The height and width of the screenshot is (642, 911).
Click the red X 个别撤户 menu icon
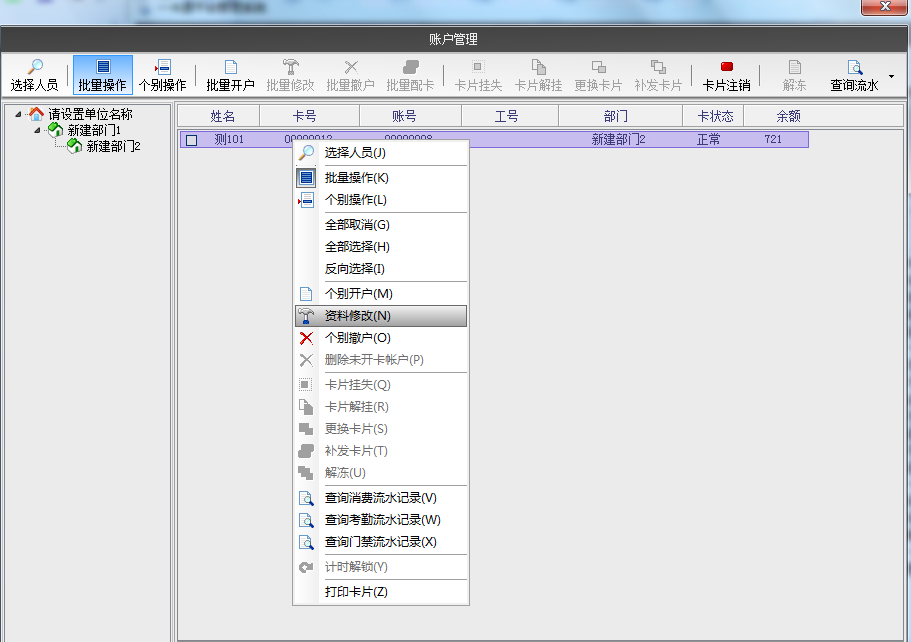pyautogui.click(x=306, y=338)
